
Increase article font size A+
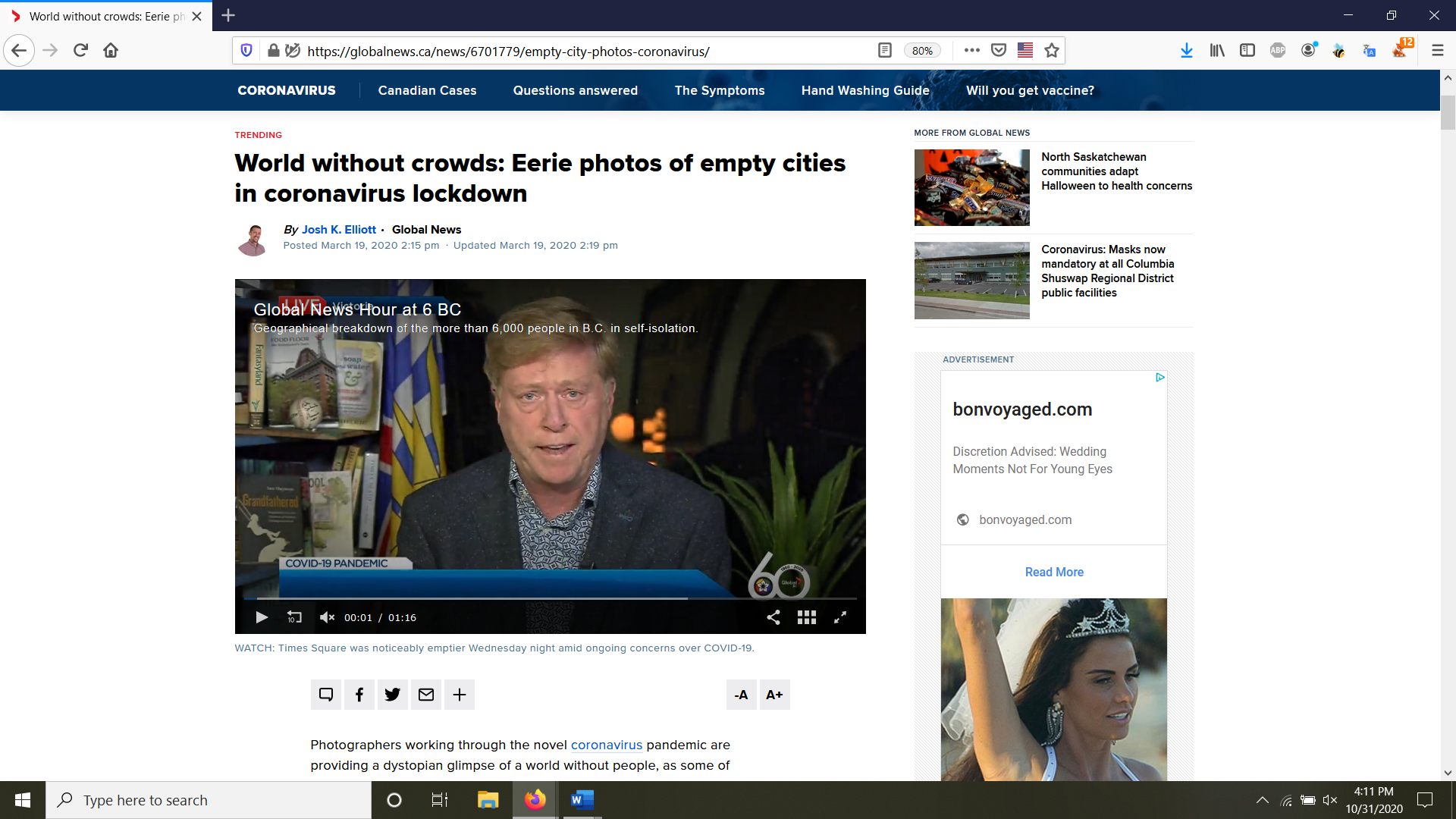pyautogui.click(x=774, y=695)
